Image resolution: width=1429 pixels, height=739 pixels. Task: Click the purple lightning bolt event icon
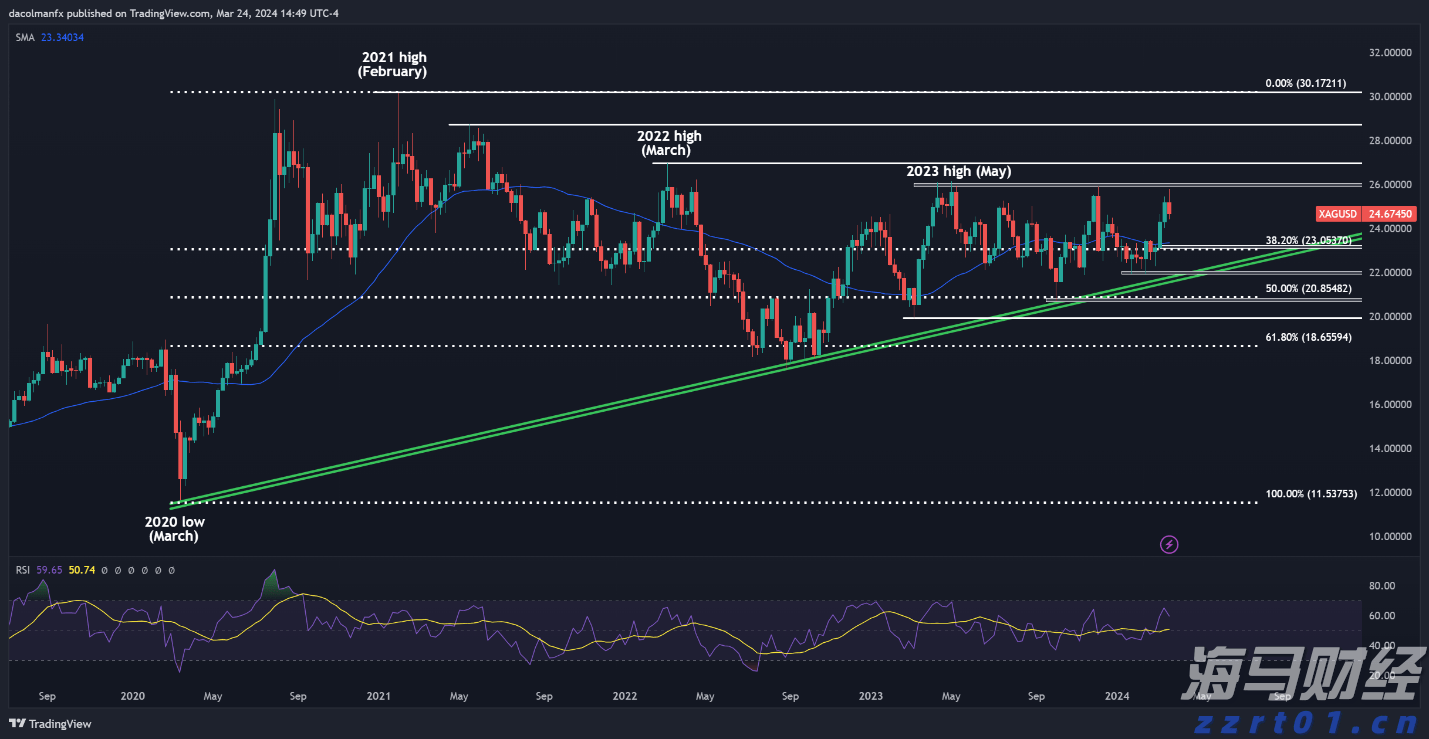[x=1169, y=544]
